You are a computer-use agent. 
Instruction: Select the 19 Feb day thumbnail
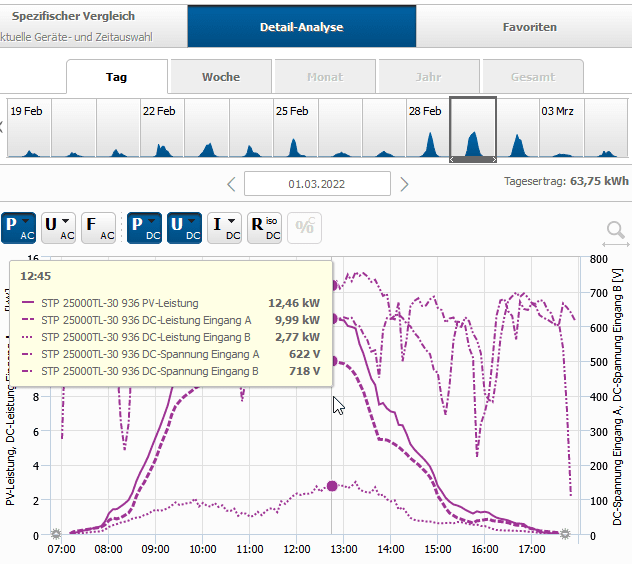click(29, 127)
